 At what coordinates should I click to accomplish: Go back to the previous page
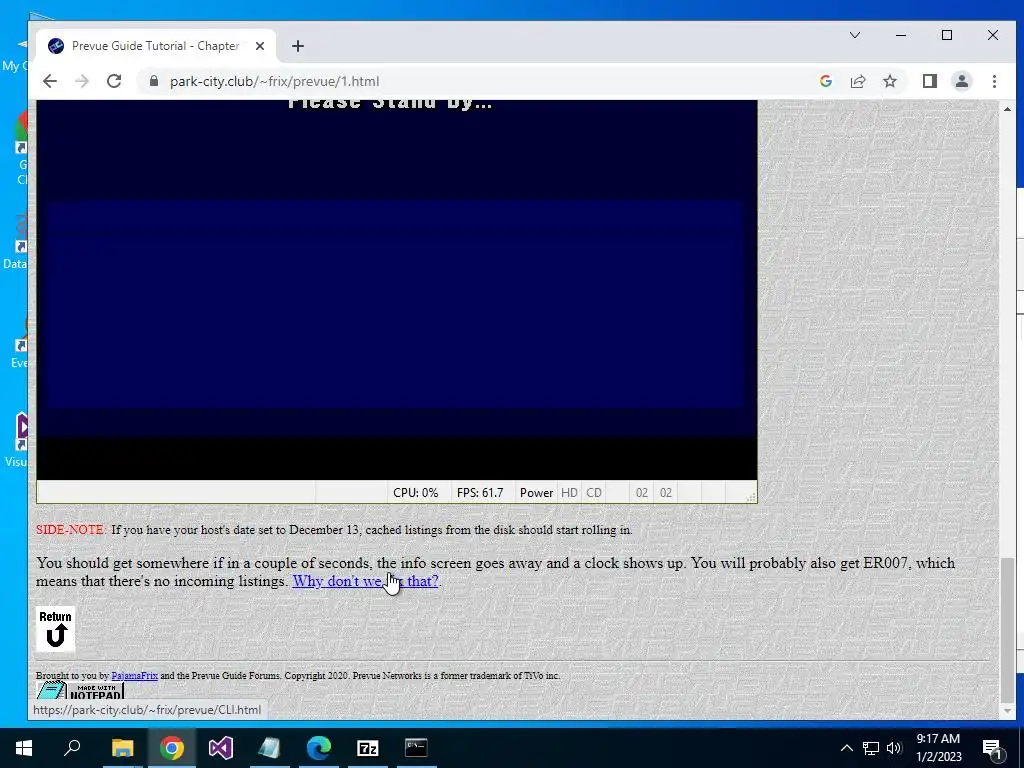point(50,81)
